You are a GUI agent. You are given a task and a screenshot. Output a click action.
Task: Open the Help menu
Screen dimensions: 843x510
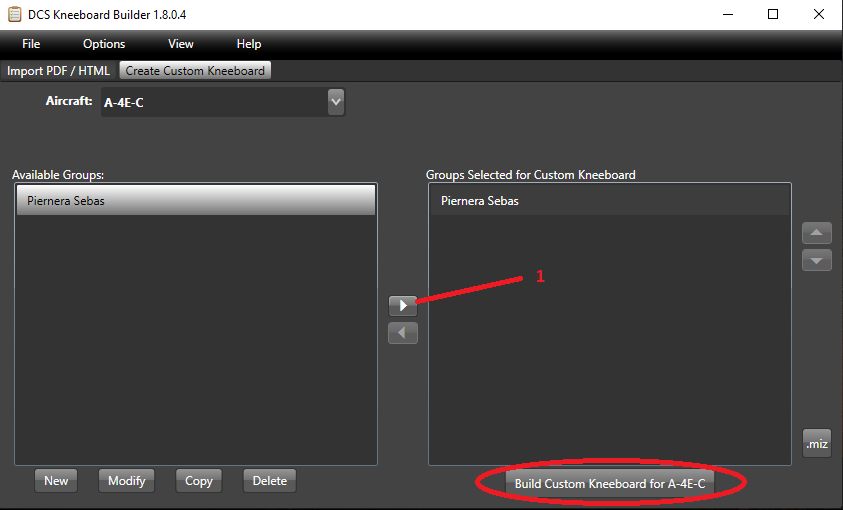pos(249,44)
